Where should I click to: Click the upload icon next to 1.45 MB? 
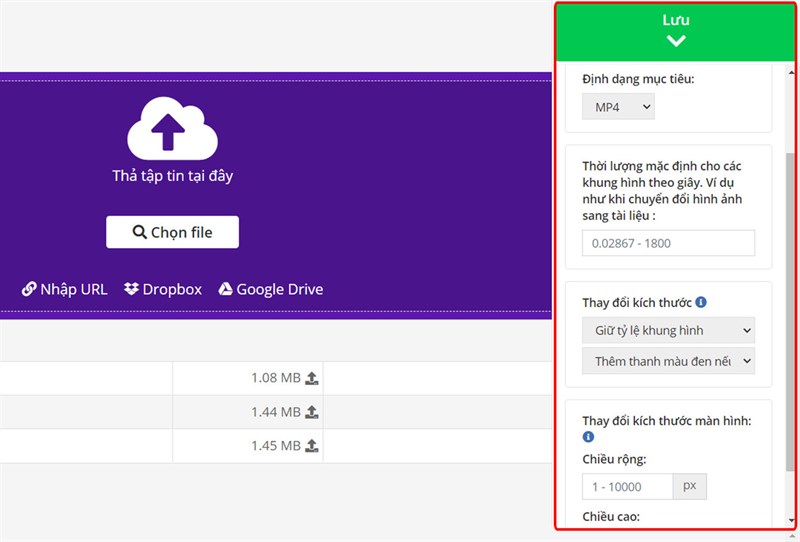pyautogui.click(x=312, y=446)
